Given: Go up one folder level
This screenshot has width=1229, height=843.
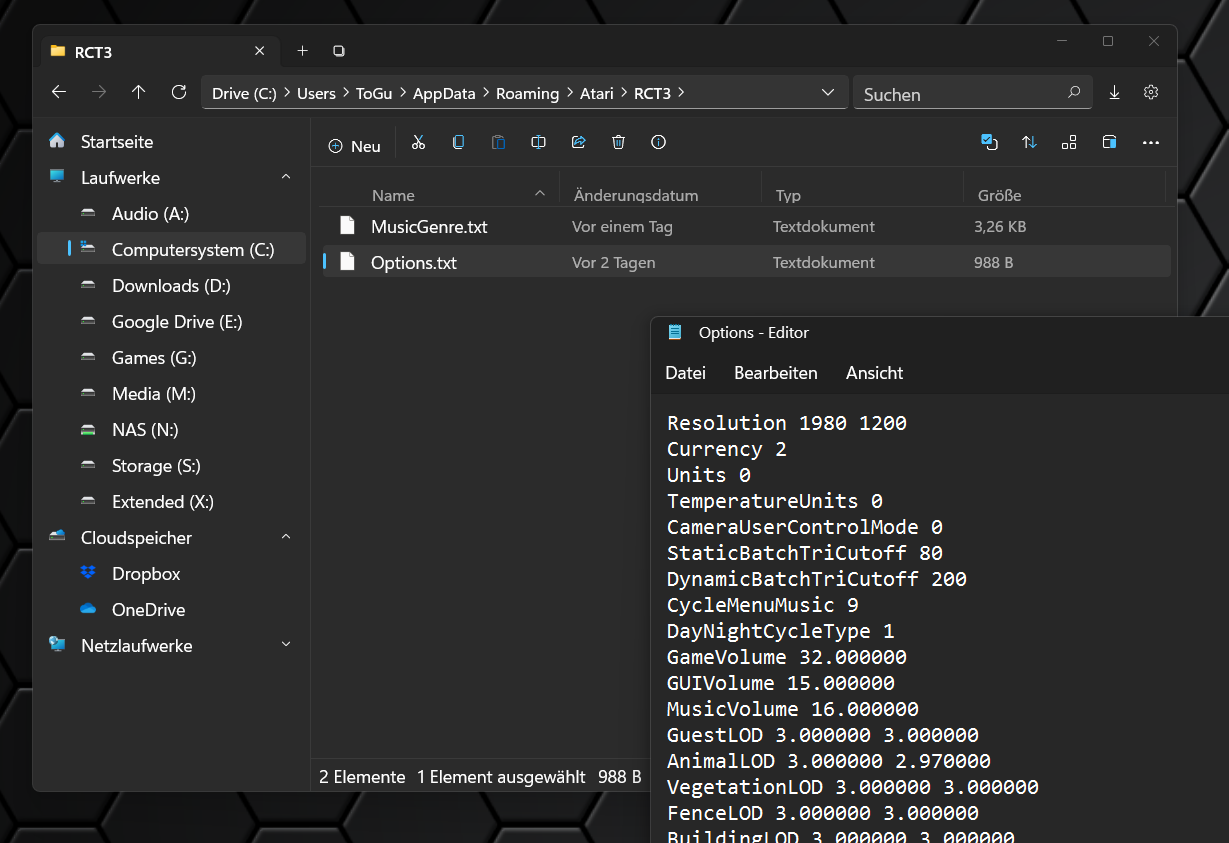Looking at the screenshot, I should 139,93.
